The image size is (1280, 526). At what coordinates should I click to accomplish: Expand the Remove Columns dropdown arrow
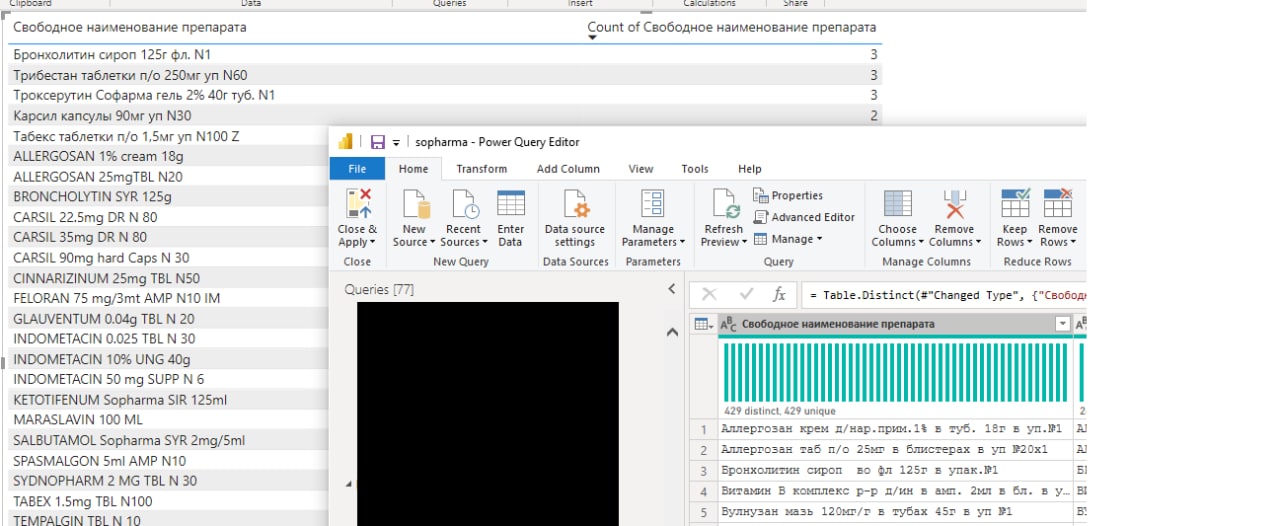coord(979,243)
